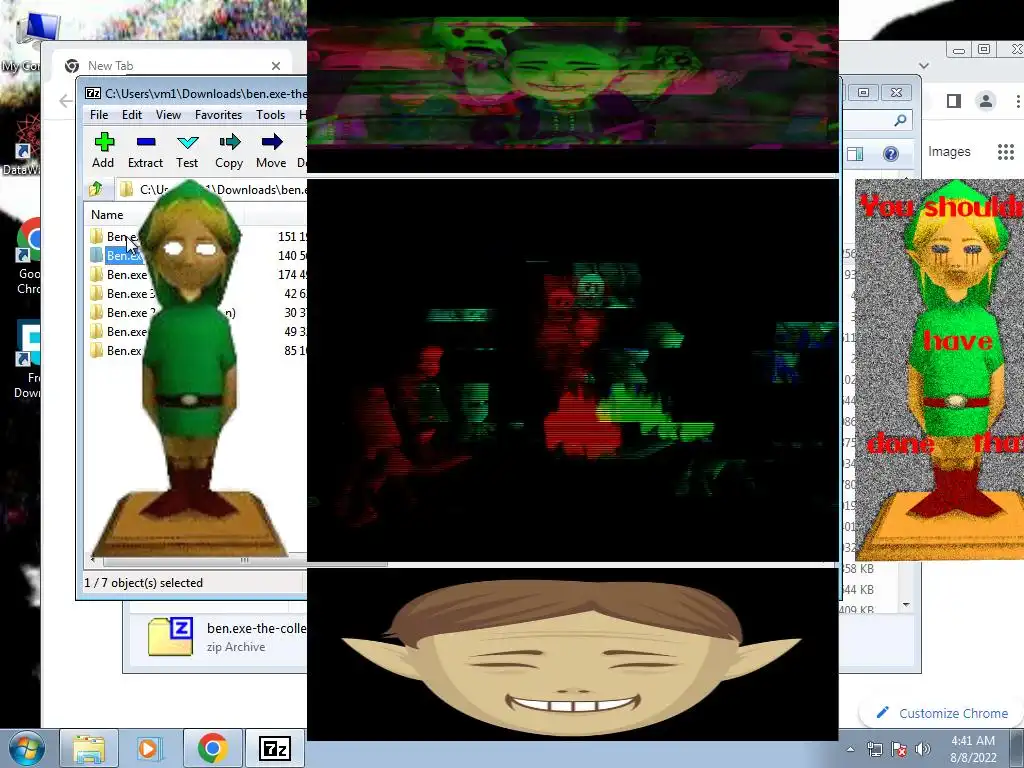Click the 7-Zip address path field
Image resolution: width=1024 pixels, height=768 pixels.
(x=212, y=189)
